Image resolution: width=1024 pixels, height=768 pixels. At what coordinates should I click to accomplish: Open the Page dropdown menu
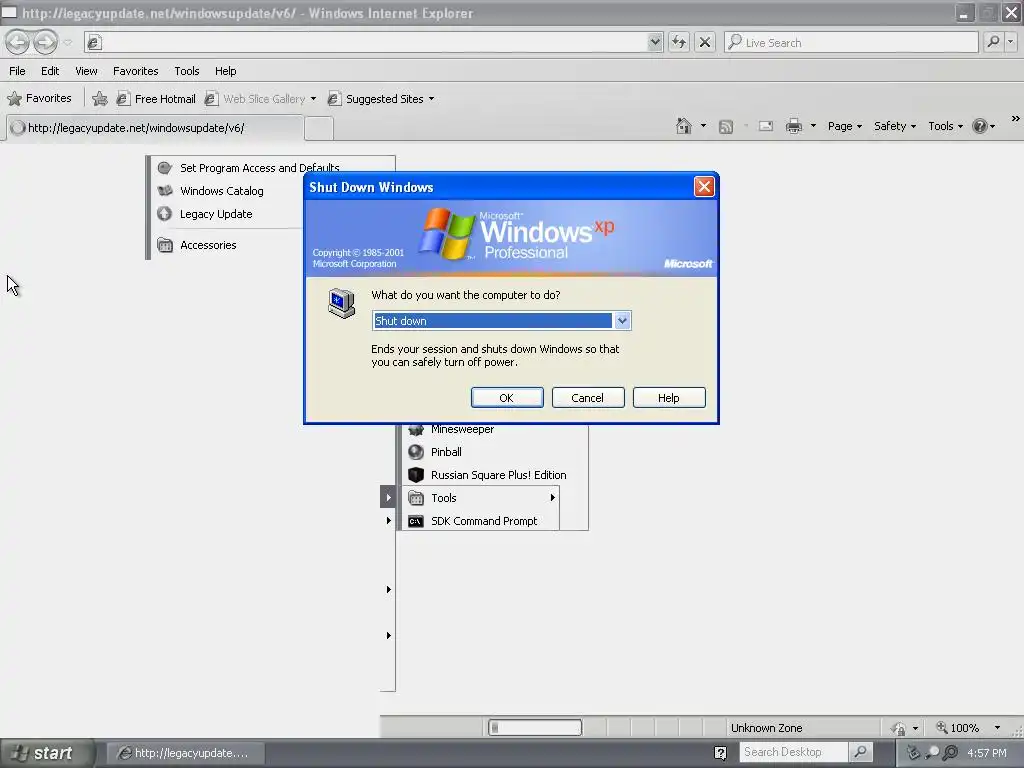click(844, 126)
